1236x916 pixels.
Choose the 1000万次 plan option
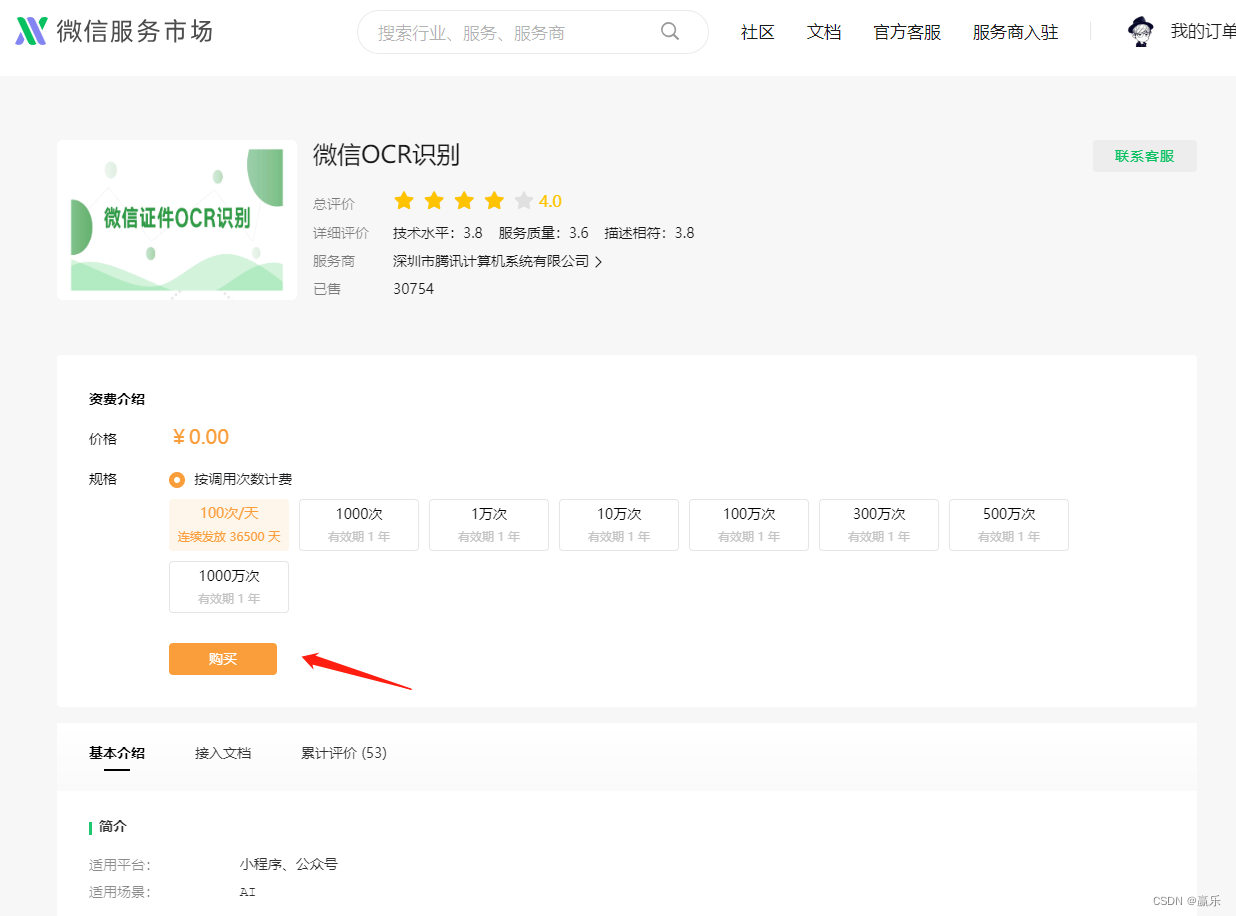229,587
